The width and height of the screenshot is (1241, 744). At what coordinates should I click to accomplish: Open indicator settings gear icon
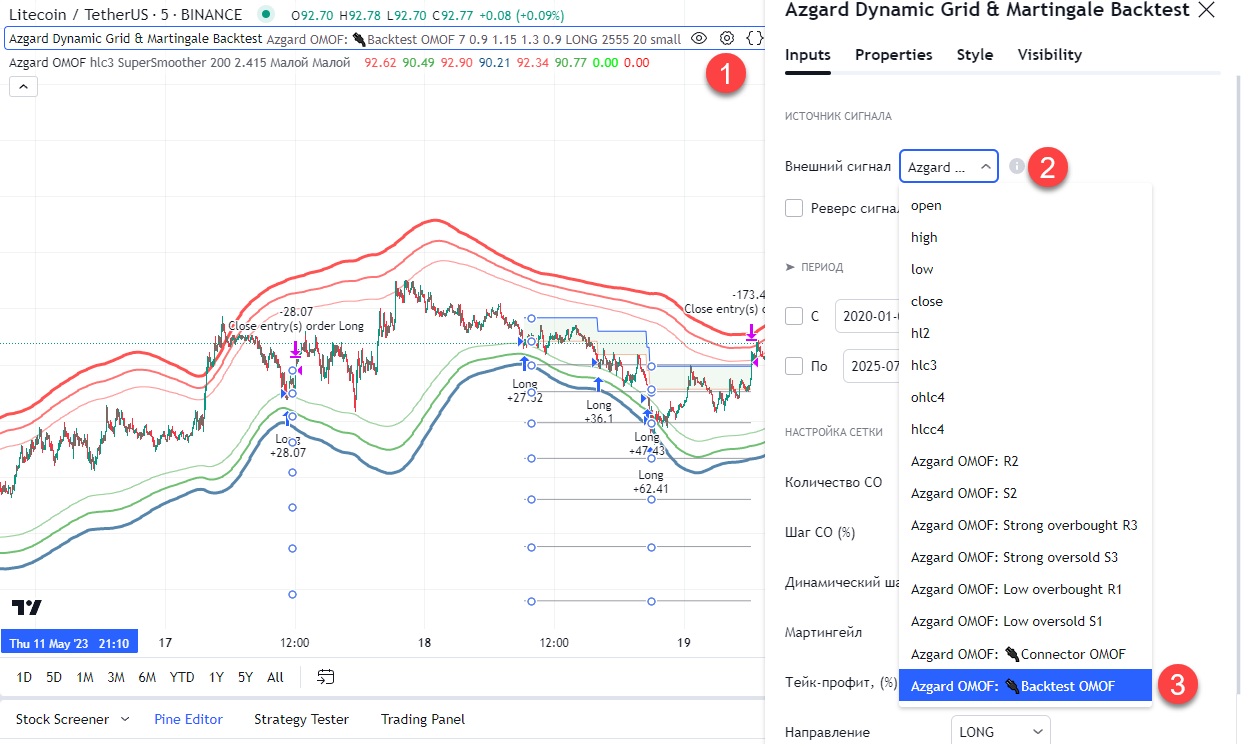pos(727,39)
